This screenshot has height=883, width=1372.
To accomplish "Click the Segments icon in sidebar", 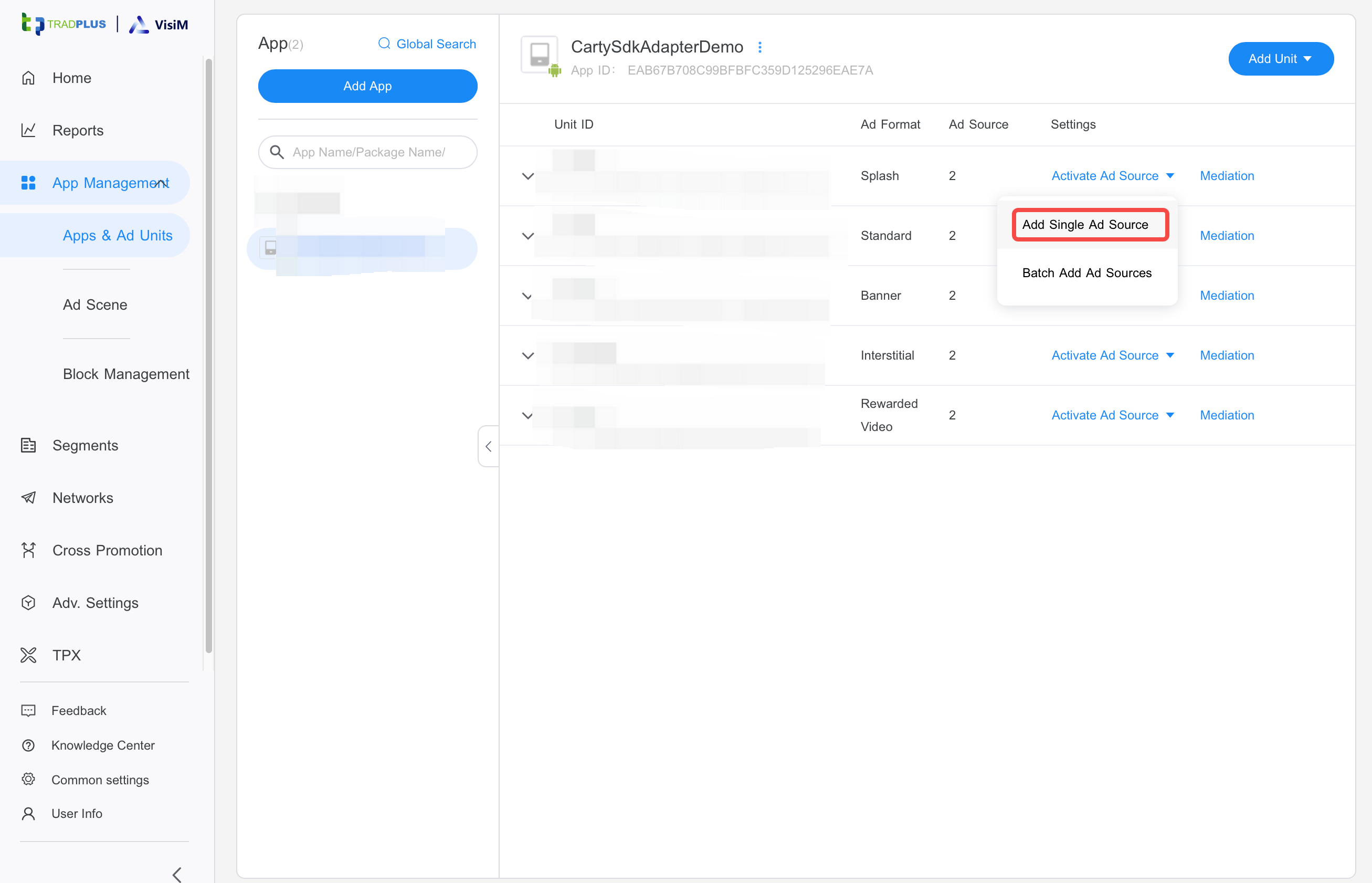I will coord(28,446).
